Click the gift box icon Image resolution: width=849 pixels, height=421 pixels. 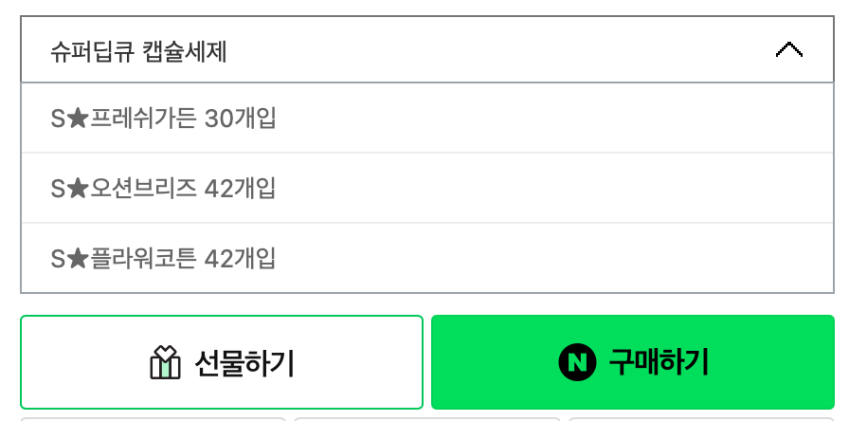pyautogui.click(x=165, y=363)
